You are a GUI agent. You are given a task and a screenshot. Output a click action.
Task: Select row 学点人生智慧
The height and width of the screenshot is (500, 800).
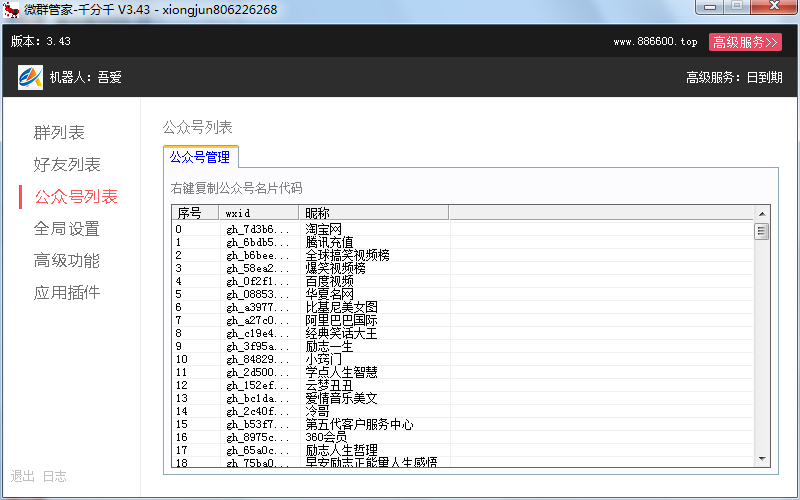463,372
